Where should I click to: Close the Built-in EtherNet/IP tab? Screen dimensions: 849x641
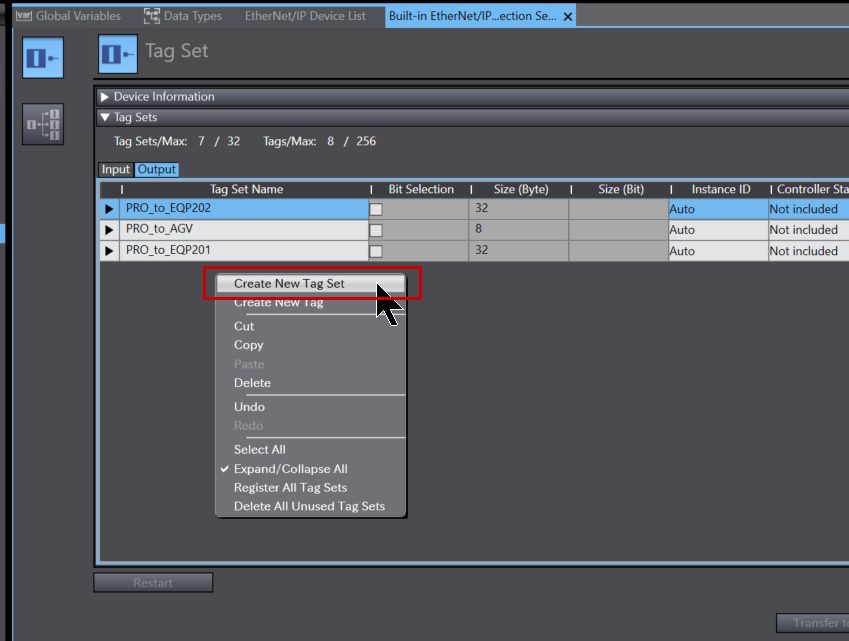tap(568, 17)
